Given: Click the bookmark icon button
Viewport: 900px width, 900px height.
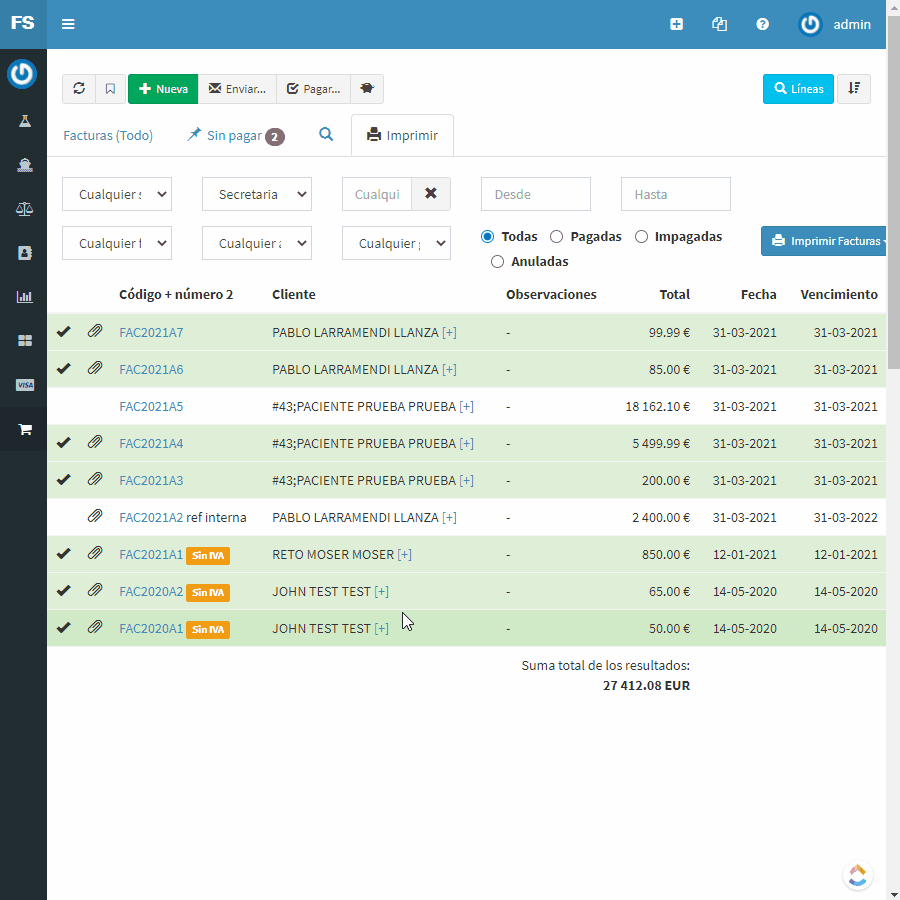Looking at the screenshot, I should pos(110,89).
